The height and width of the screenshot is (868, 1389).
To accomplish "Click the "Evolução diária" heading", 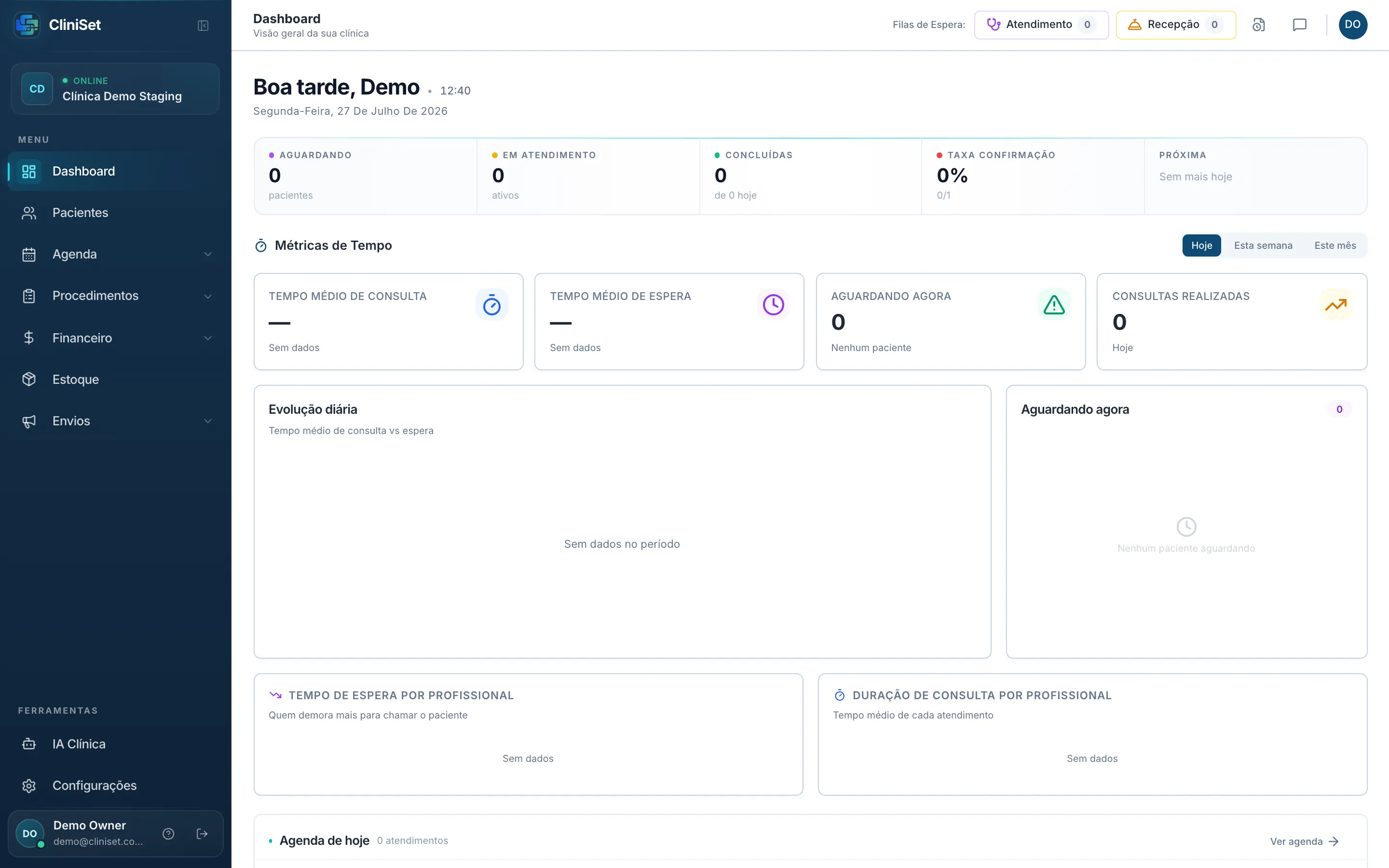I will coord(313,409).
